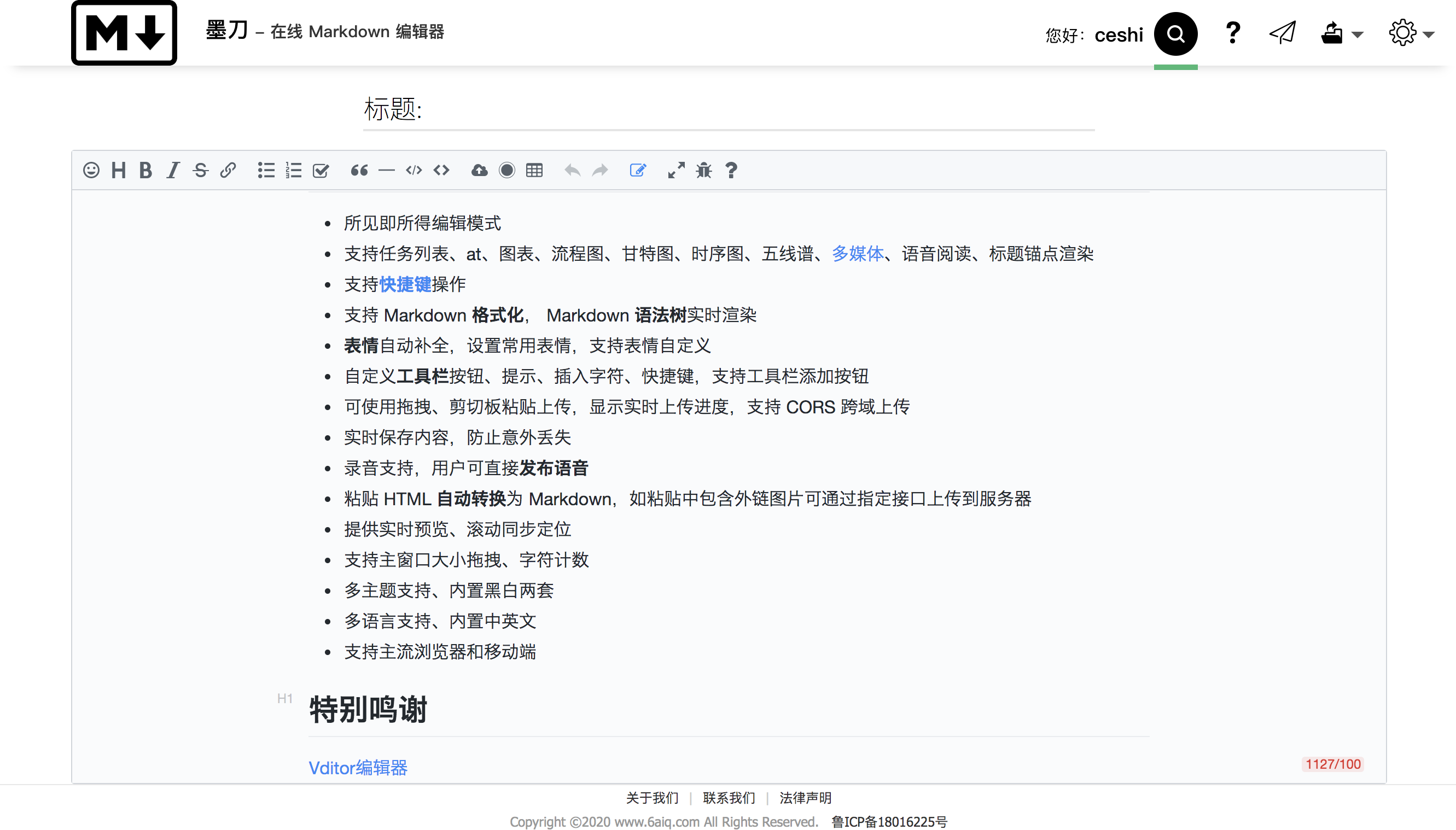Toggle bold formatting
This screenshot has height=830, width=1456.
(145, 170)
